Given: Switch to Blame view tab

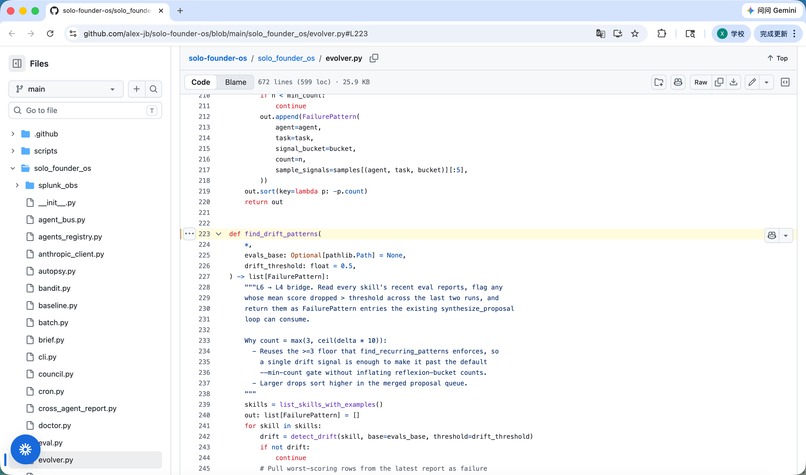Looking at the screenshot, I should (x=235, y=82).
